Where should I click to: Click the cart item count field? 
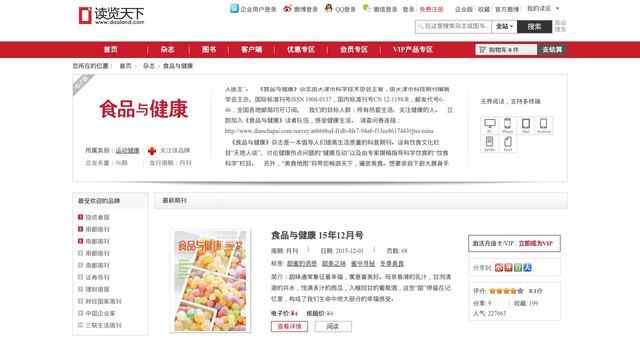point(506,50)
